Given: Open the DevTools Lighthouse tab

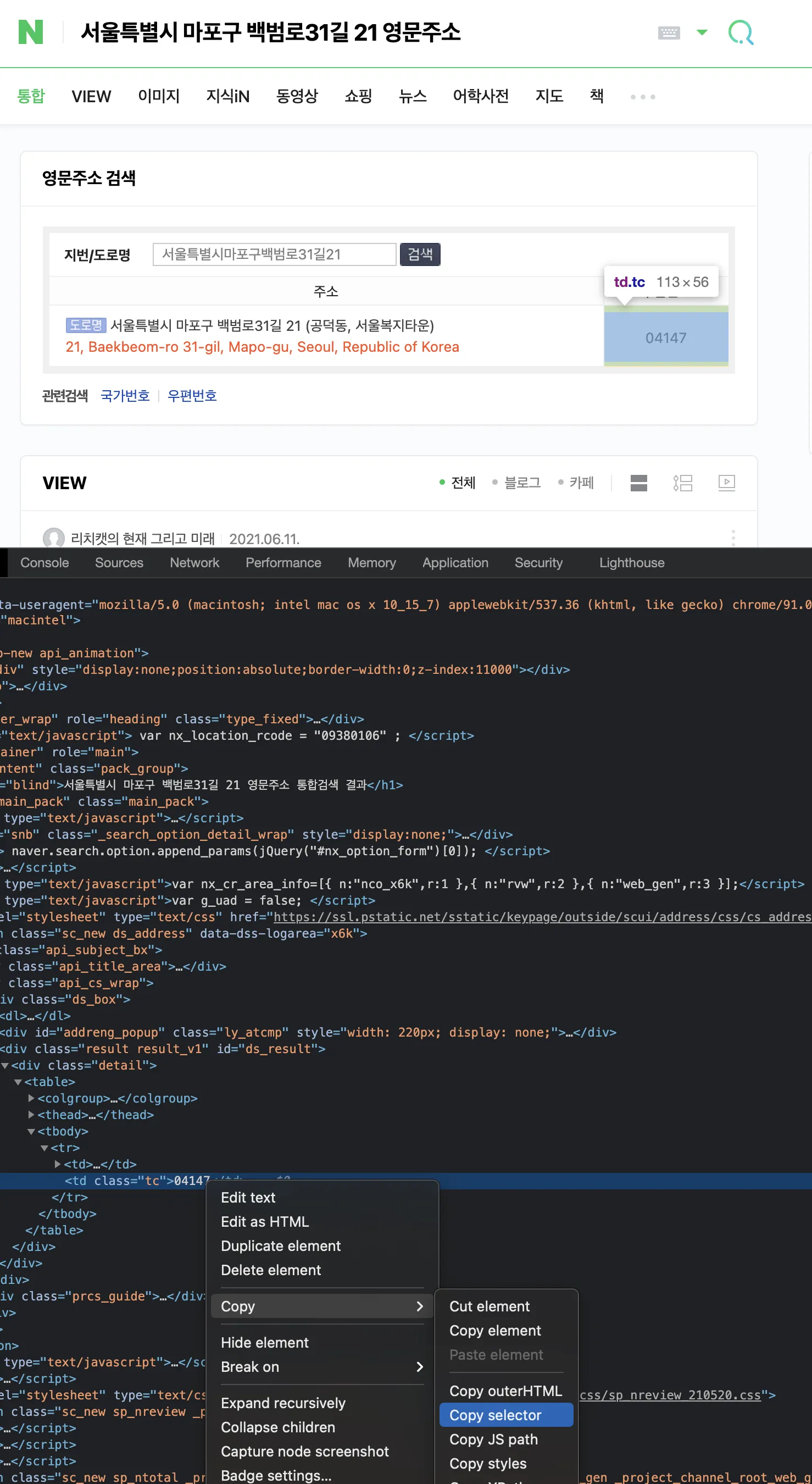Looking at the screenshot, I should click(632, 563).
